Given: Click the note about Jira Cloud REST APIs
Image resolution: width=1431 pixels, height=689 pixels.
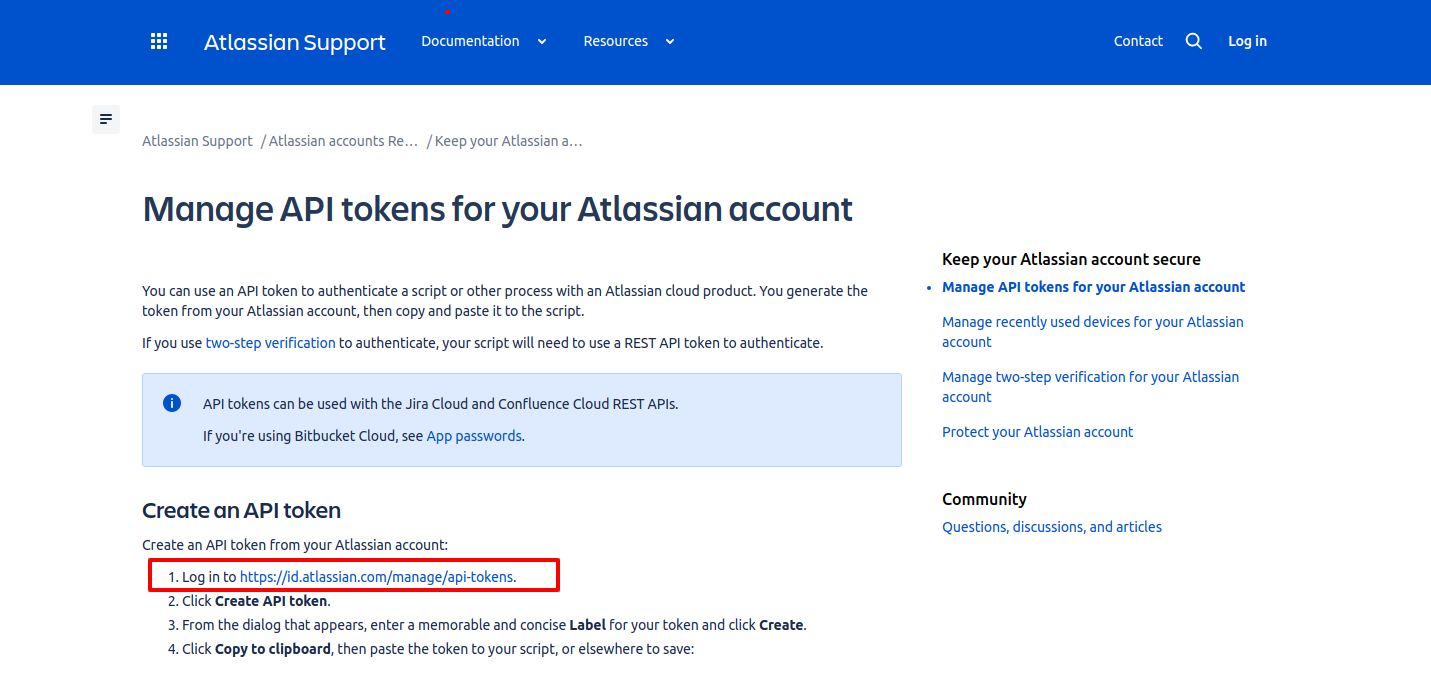Looking at the screenshot, I should (440, 404).
